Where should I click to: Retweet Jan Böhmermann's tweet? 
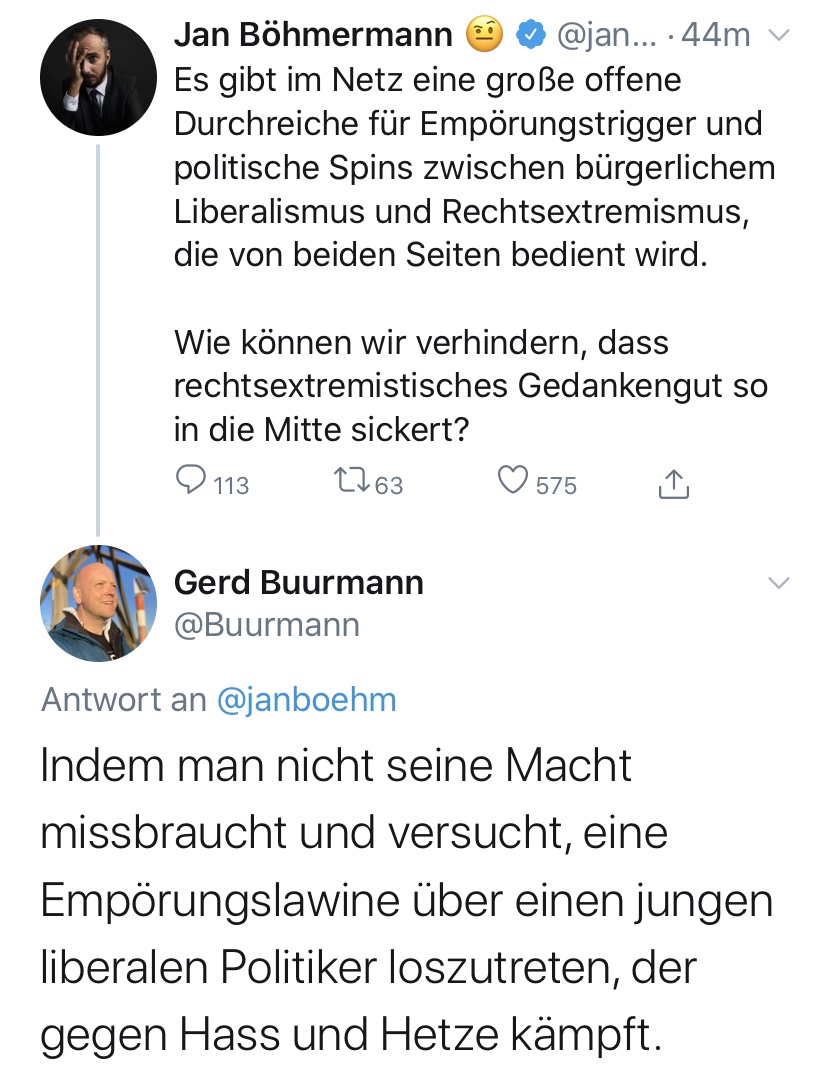point(351,483)
